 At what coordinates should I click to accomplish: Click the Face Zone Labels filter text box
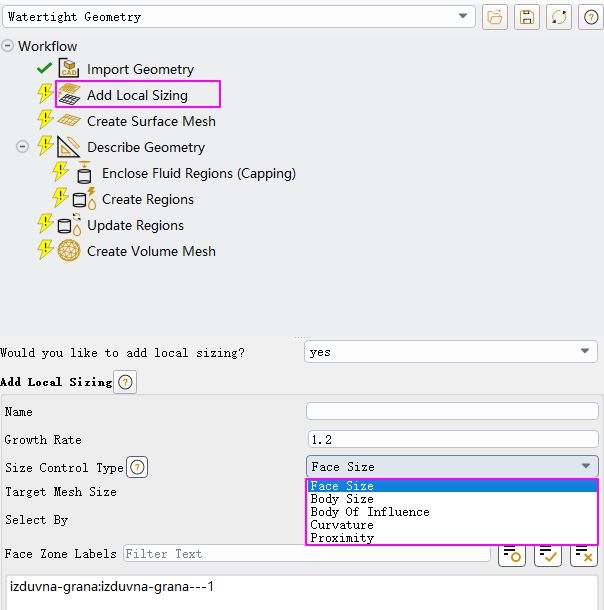click(x=306, y=554)
